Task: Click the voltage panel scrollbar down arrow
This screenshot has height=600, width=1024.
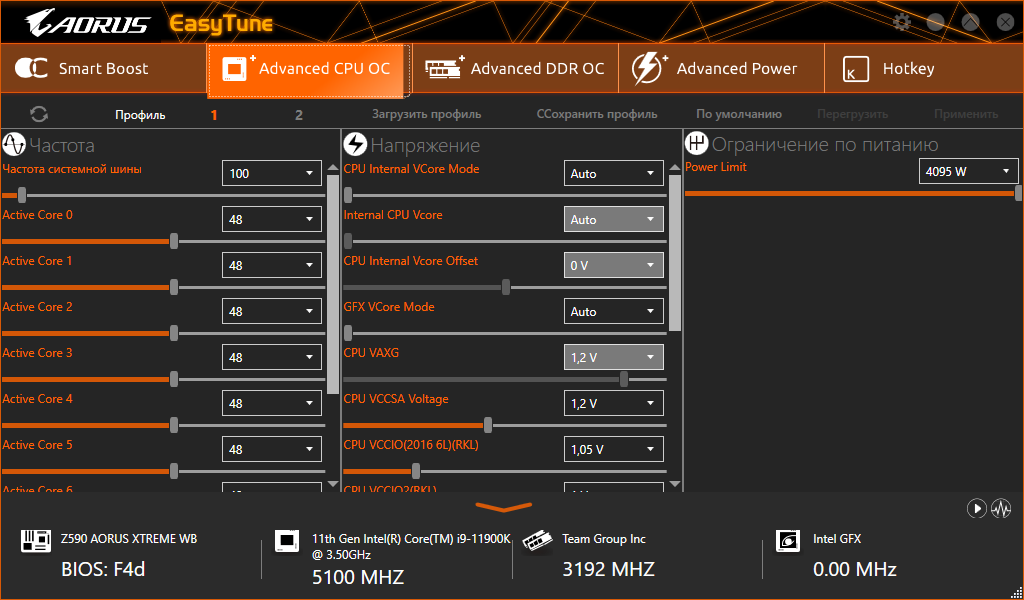Action: coord(675,484)
